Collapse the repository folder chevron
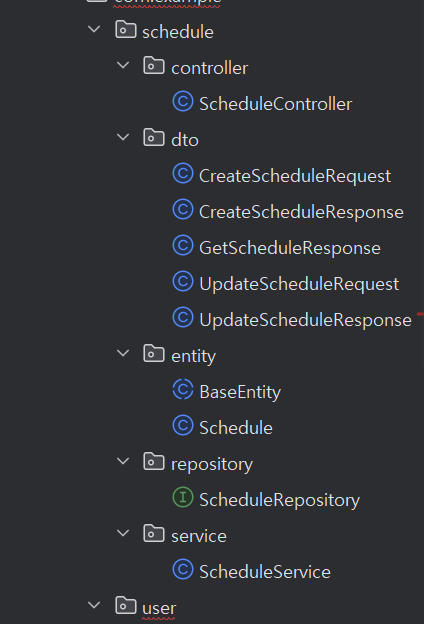 click(123, 461)
